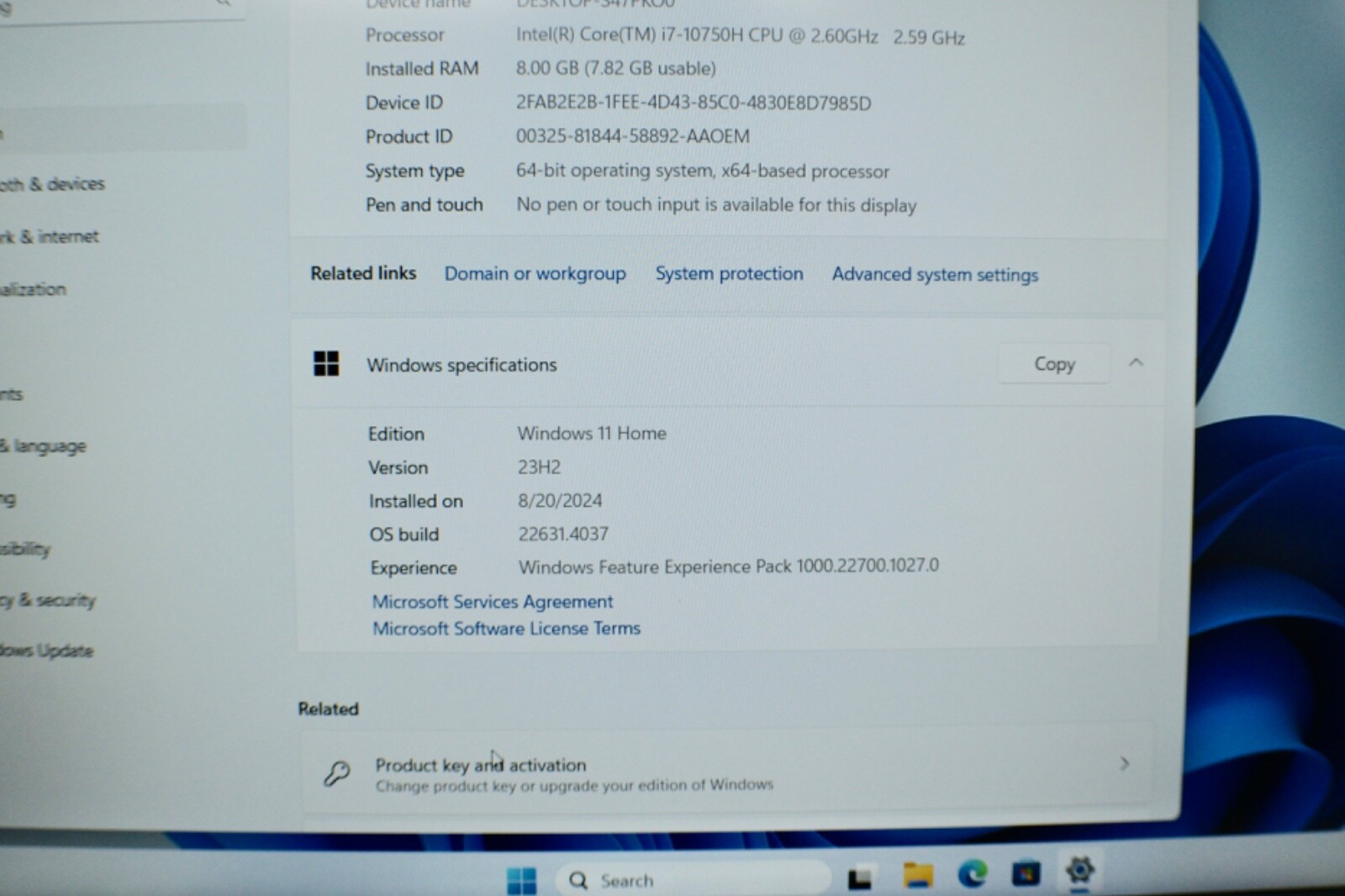Open Microsoft Store from the taskbar

pos(1026,874)
